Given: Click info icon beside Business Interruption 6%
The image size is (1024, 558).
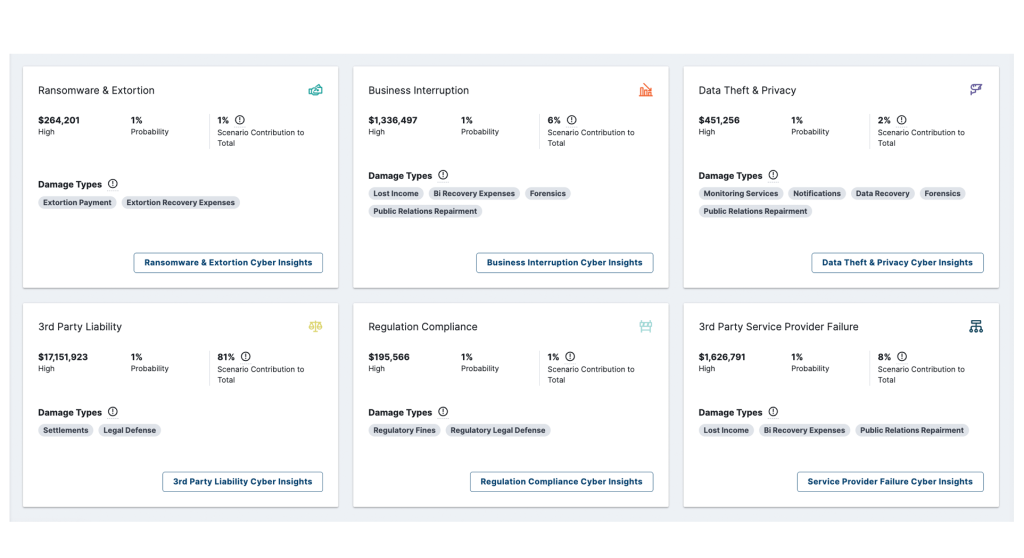Looking at the screenshot, I should [570, 120].
